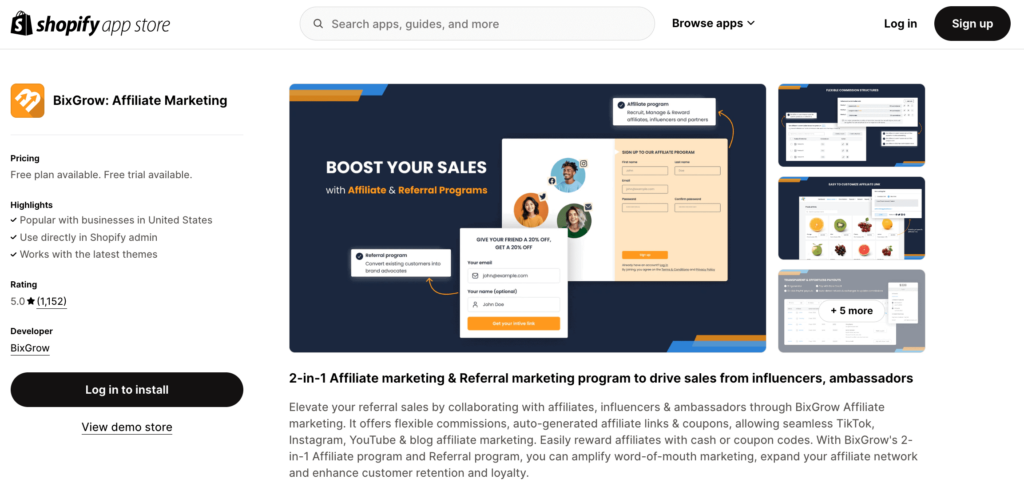Click the Browse apps chevron arrow
The image size is (1024, 487).
[x=750, y=24]
